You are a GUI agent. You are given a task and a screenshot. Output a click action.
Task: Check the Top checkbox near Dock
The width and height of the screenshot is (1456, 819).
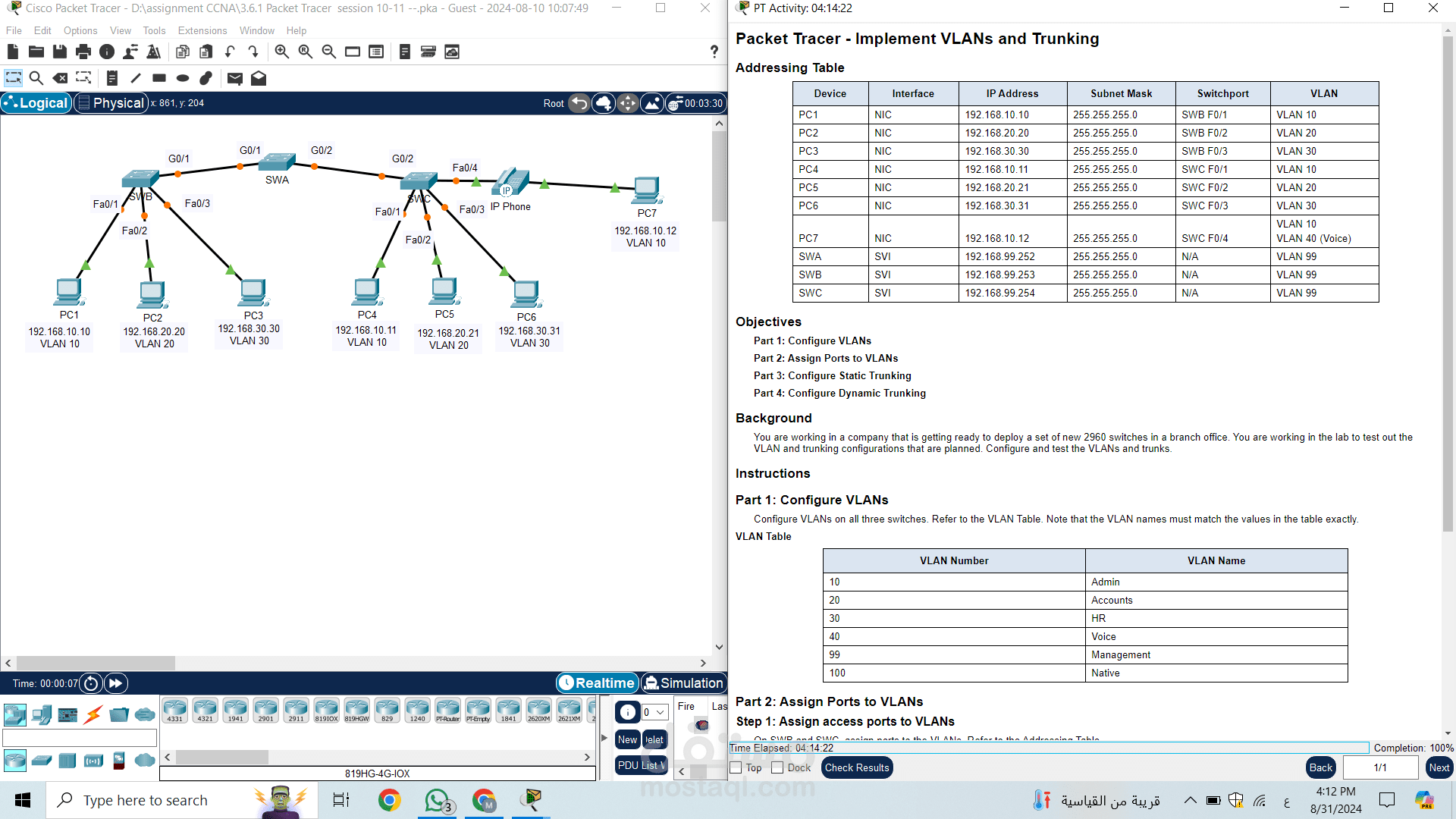pyautogui.click(x=736, y=767)
